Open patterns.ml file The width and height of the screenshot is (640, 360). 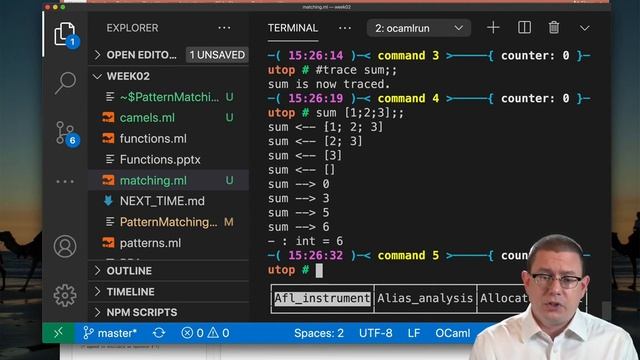(169, 243)
